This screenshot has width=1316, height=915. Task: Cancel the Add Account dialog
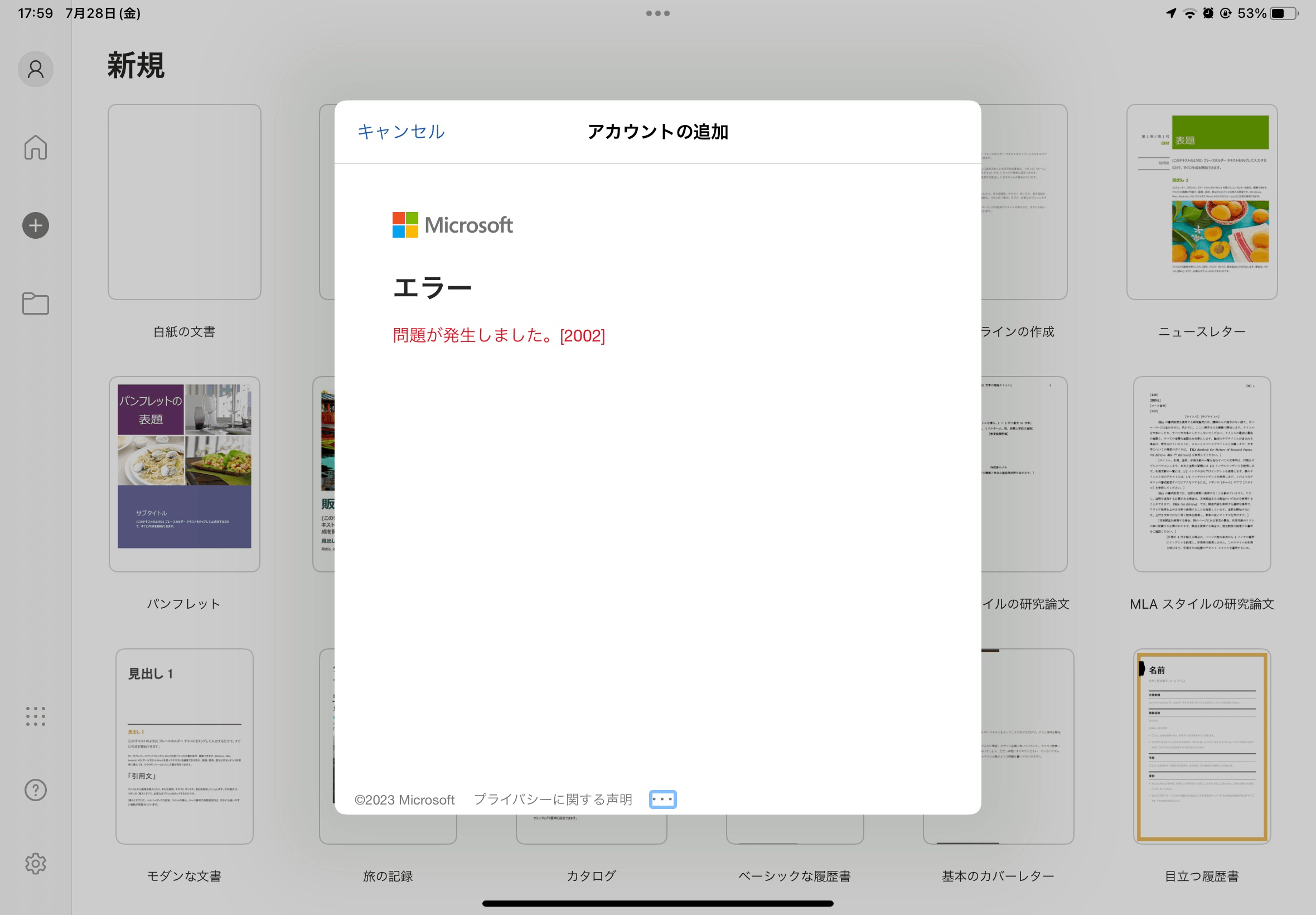(400, 132)
